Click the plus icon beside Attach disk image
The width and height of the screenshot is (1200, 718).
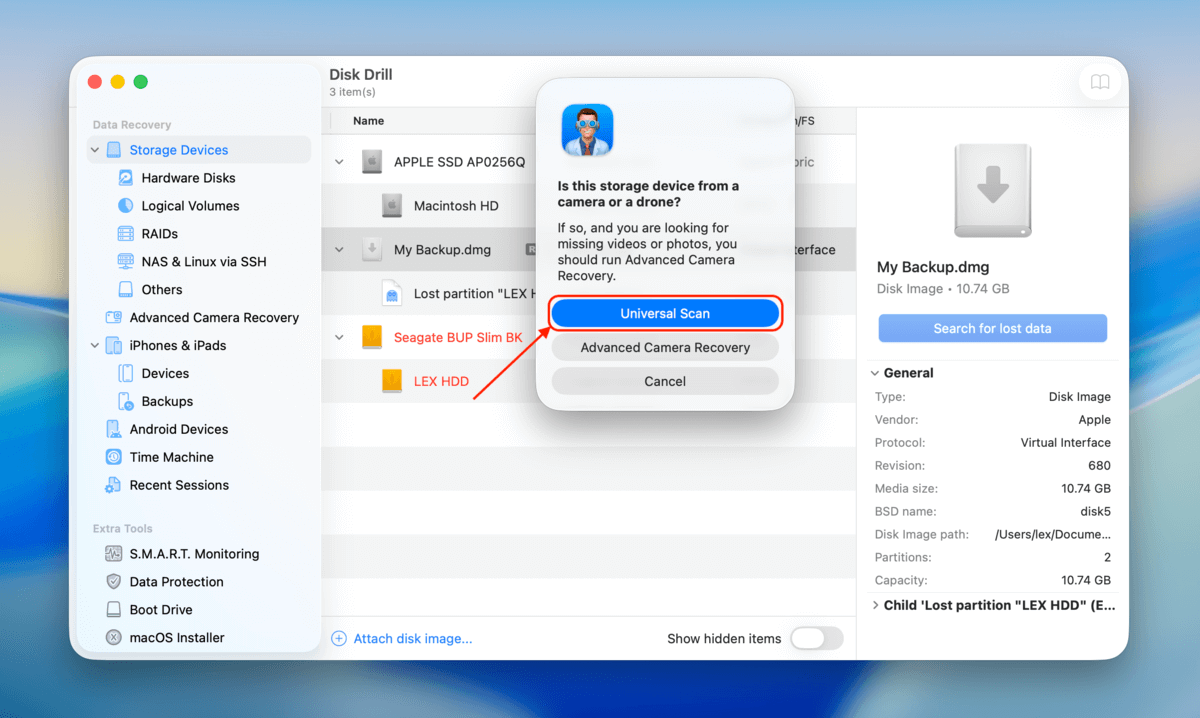click(338, 638)
